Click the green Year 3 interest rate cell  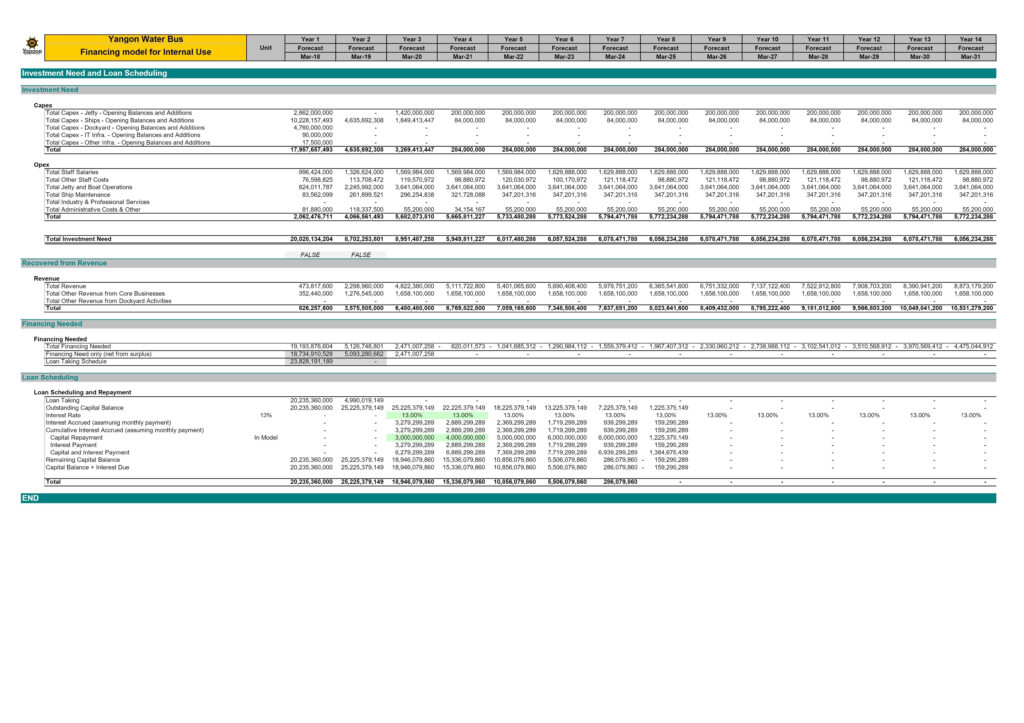(x=412, y=415)
